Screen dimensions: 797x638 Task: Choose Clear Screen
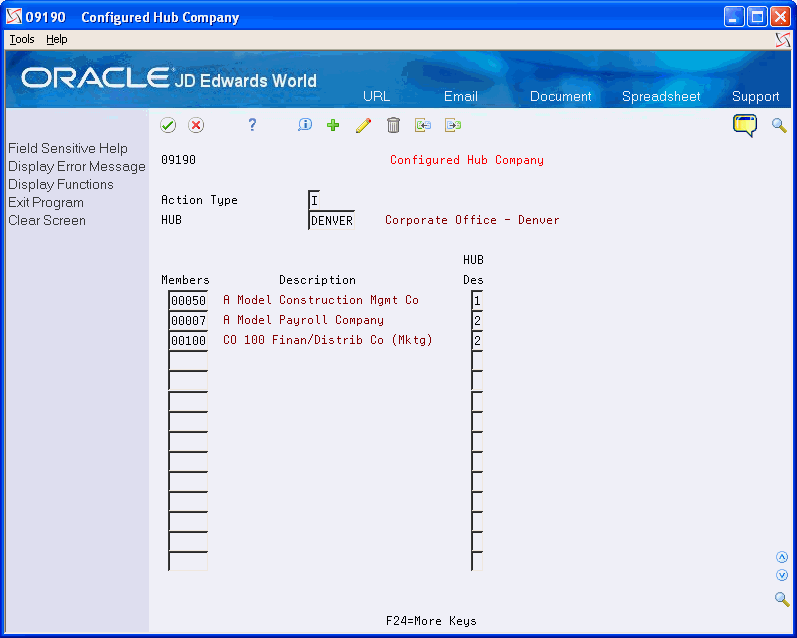click(47, 221)
